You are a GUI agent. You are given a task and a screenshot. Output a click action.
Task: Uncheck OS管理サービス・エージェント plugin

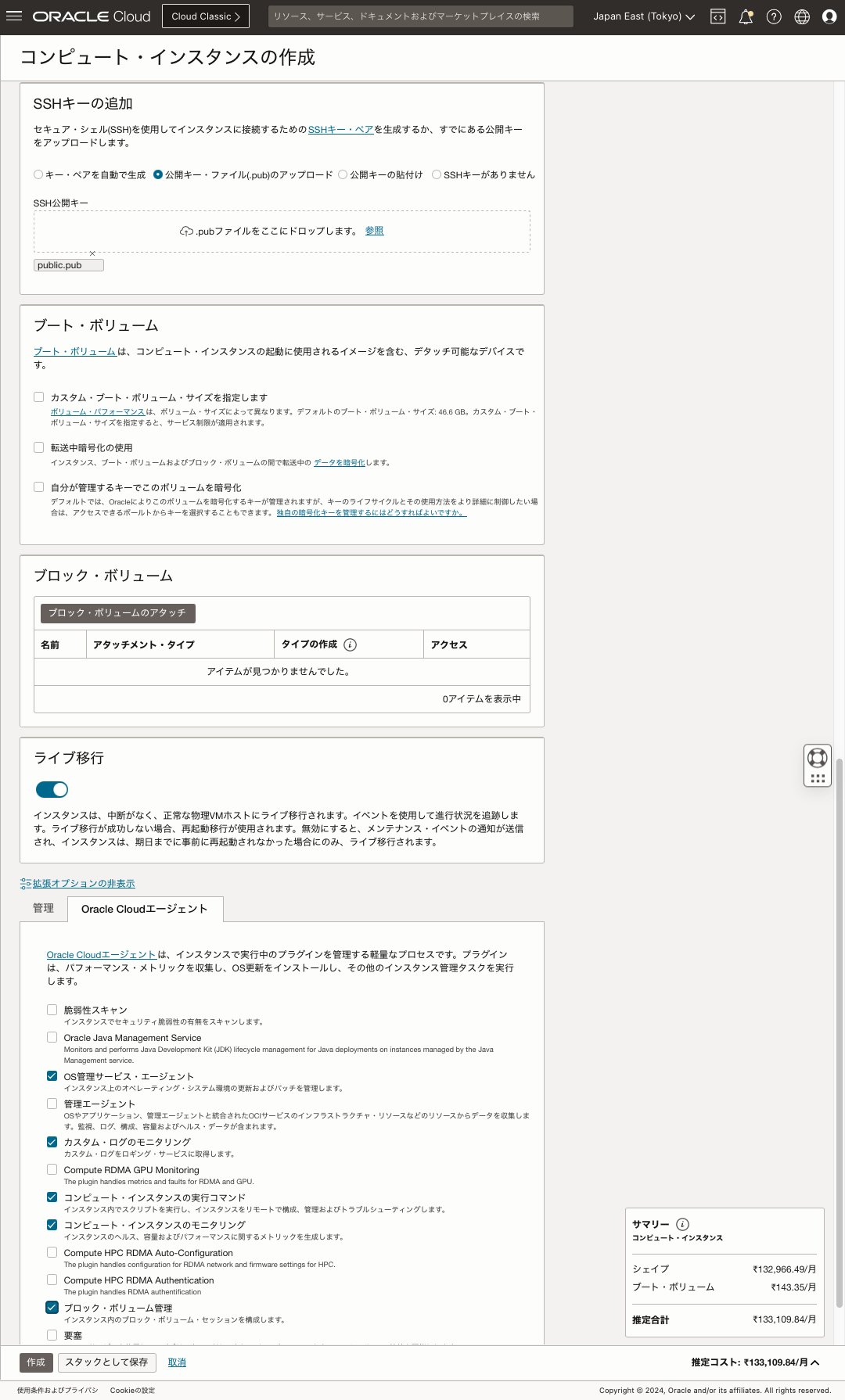click(52, 1076)
